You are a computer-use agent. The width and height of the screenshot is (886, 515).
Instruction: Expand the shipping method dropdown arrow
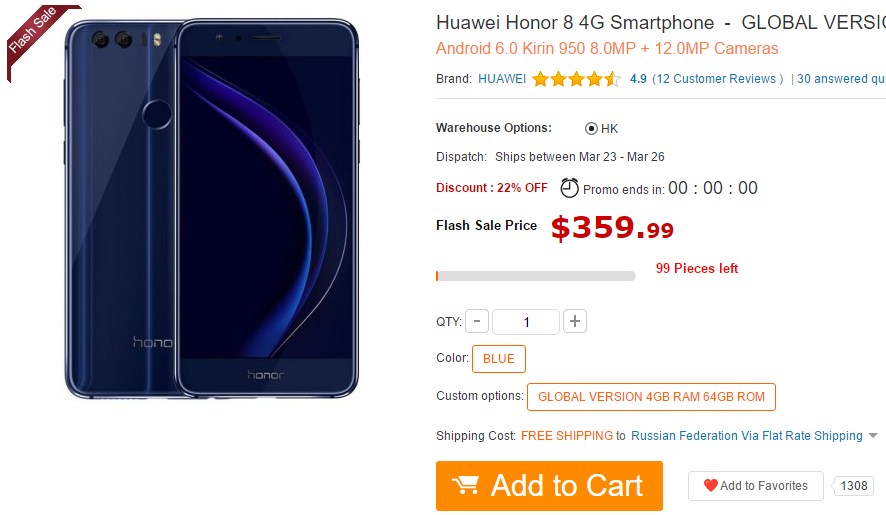tap(873, 435)
